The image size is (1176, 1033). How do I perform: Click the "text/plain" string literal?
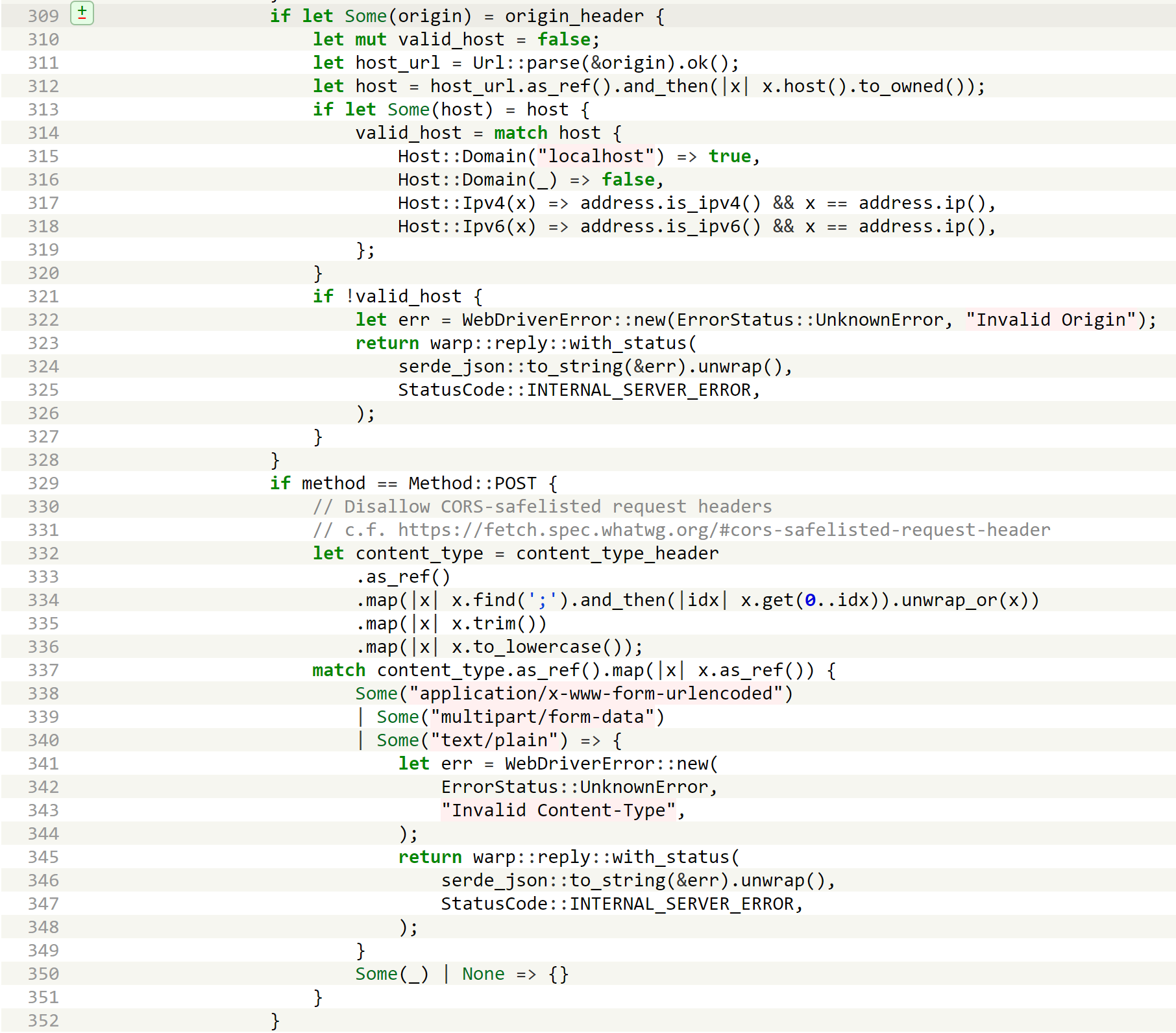(x=498, y=740)
